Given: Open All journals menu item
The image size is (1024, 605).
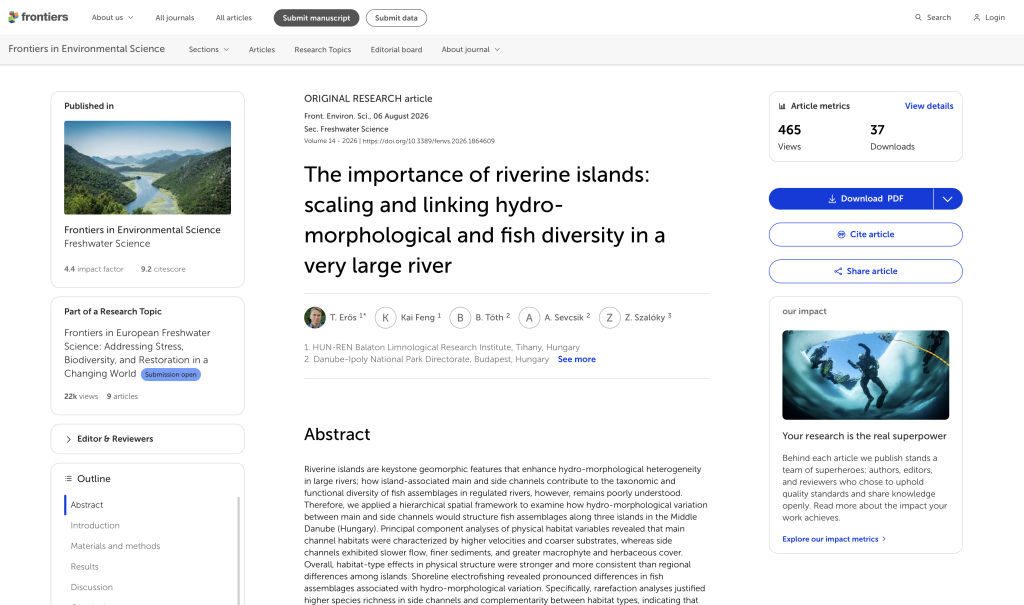Looking at the screenshot, I should (x=175, y=18).
